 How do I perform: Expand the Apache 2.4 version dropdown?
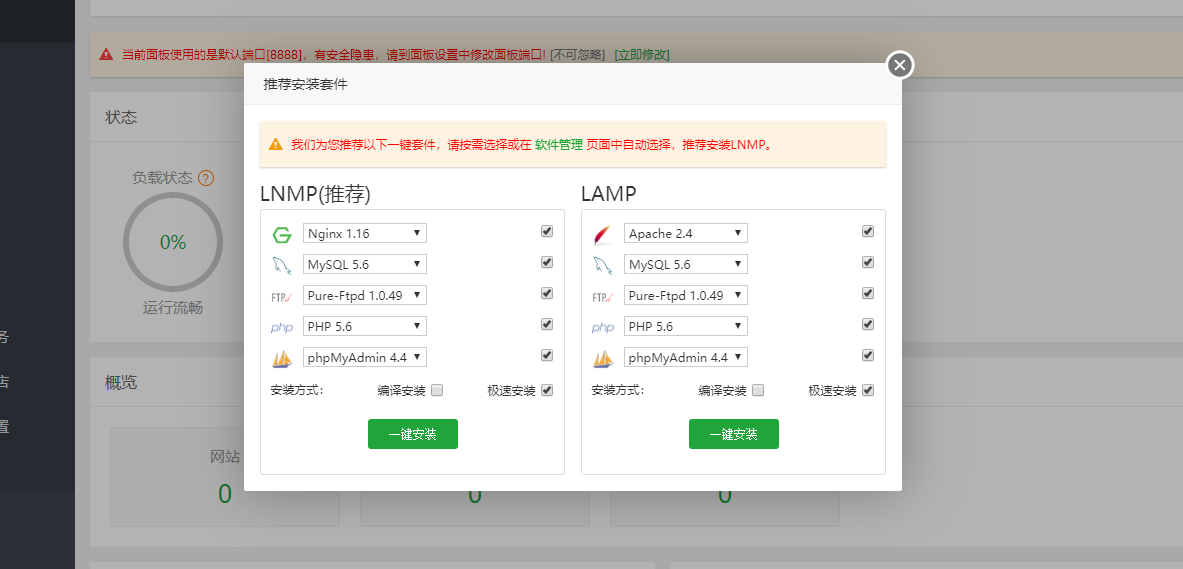(686, 233)
